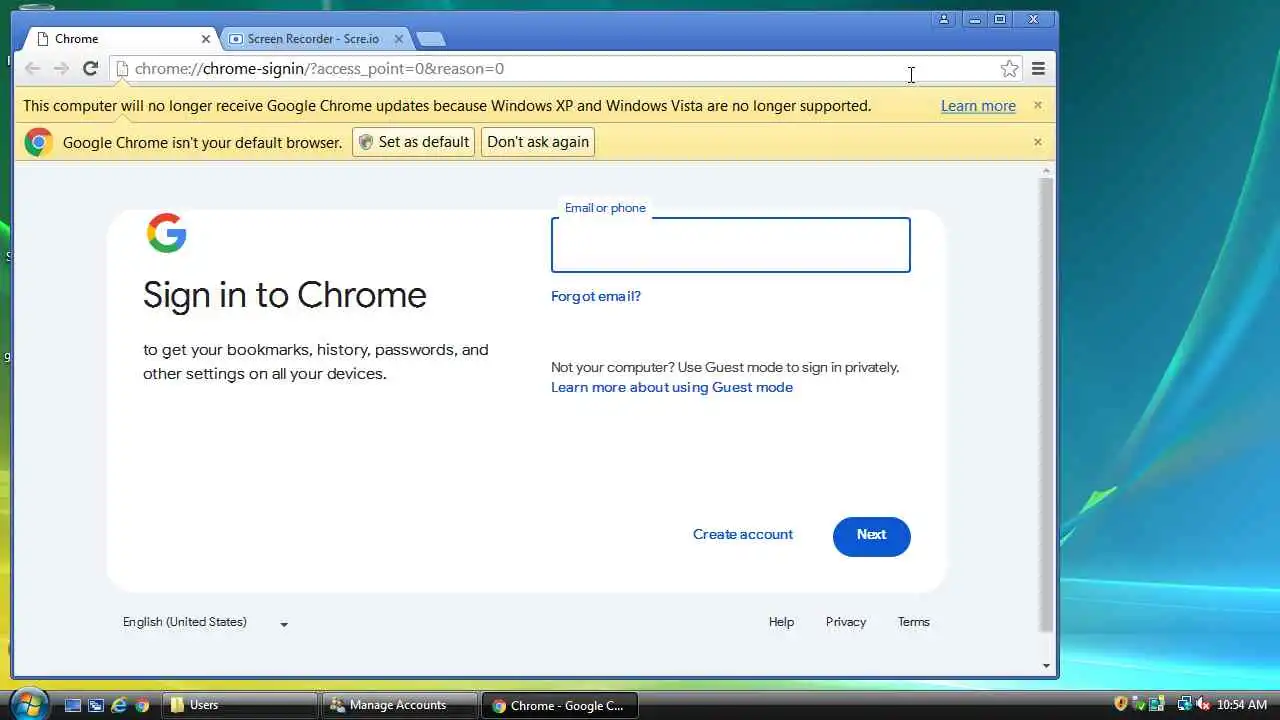Click the 10:54 AM taskbar clock

[1242, 705]
